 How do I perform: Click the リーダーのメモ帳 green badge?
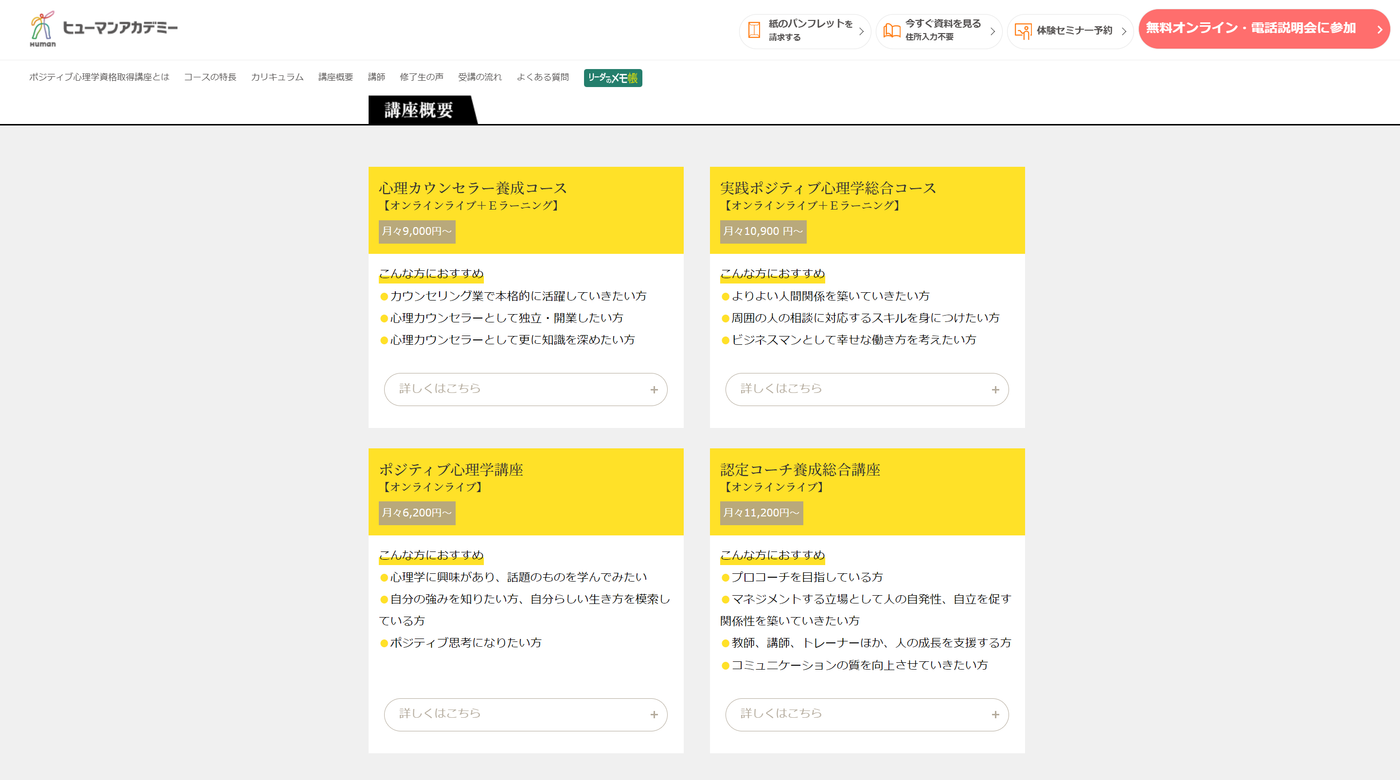pyautogui.click(x=613, y=78)
